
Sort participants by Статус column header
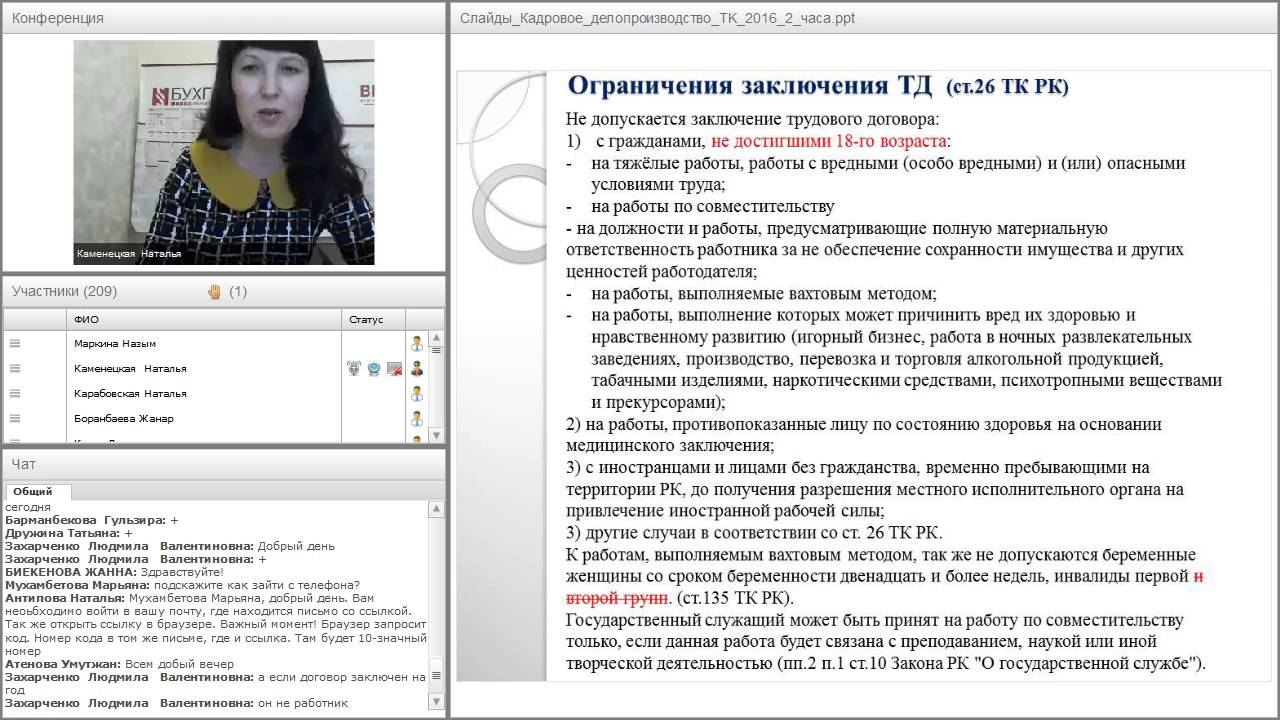(374, 320)
